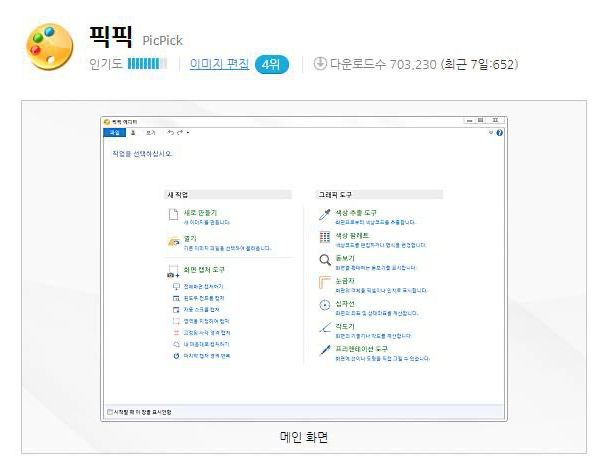Image resolution: width=611 pixels, height=463 pixels.
Task: Click the region capture dashed-rectangle icon
Action: (x=176, y=321)
